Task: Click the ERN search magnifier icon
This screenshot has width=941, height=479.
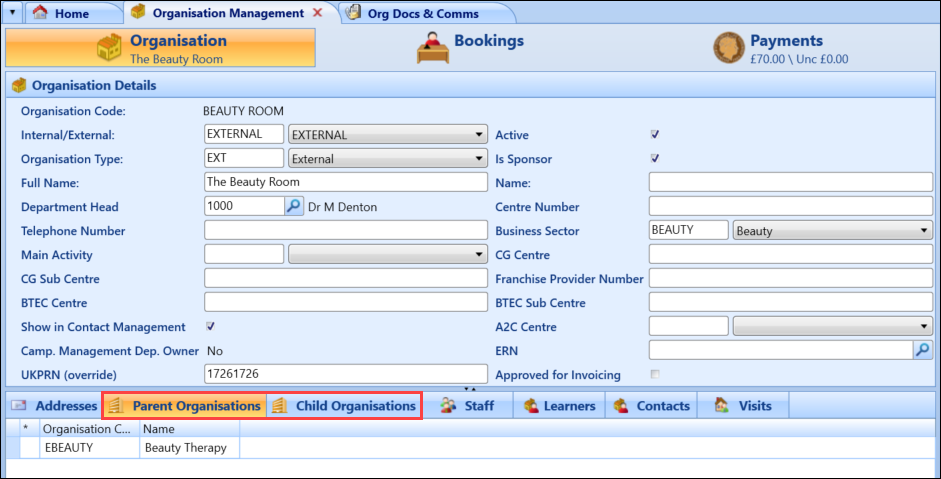Action: [x=922, y=349]
